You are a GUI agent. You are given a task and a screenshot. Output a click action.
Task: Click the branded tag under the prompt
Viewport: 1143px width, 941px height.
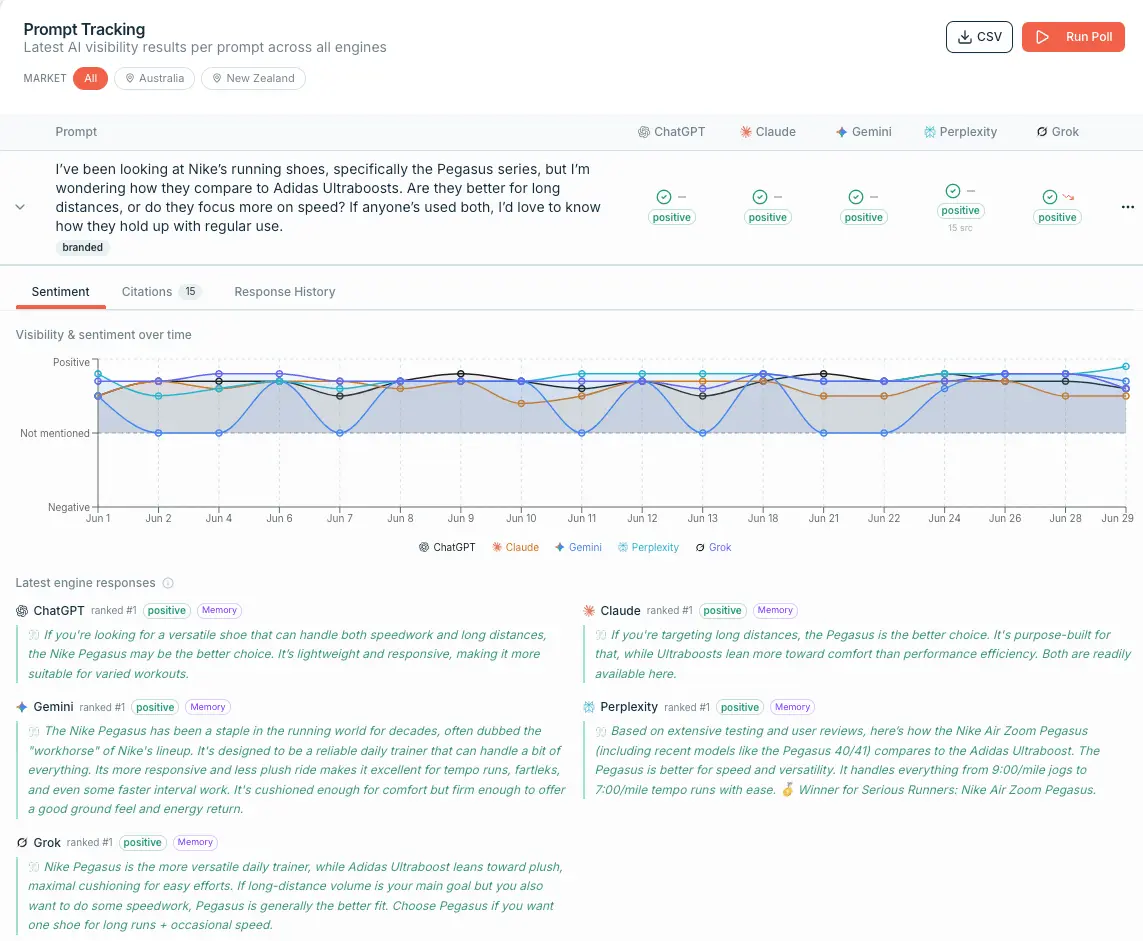tap(82, 247)
